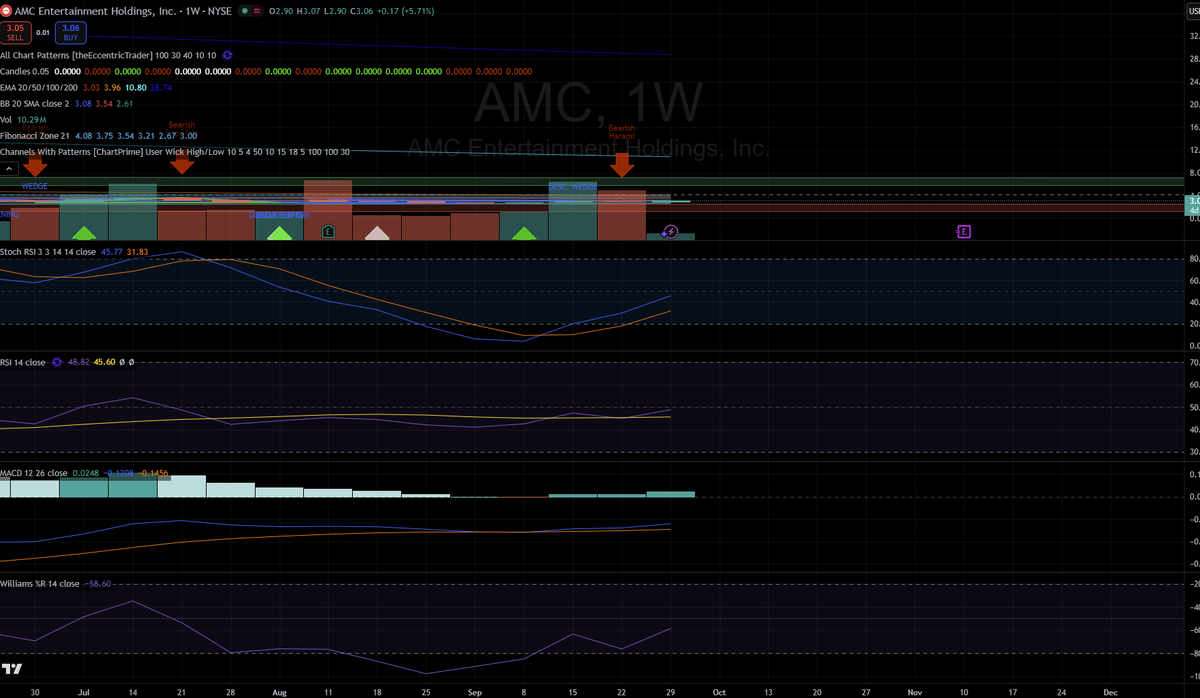Select the Stoch RSI 3 3 14 14 legend
The height and width of the screenshot is (698, 1200).
coord(49,252)
